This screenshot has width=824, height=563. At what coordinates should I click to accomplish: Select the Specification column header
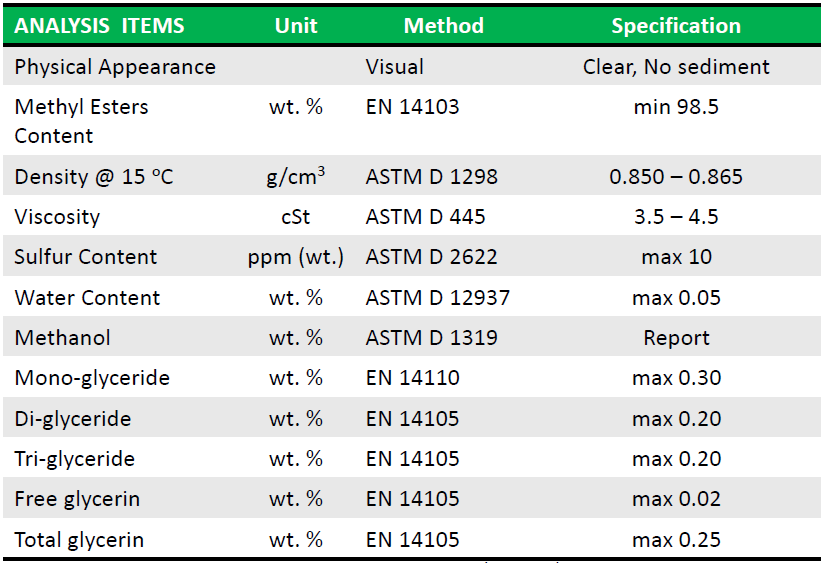pos(676,26)
